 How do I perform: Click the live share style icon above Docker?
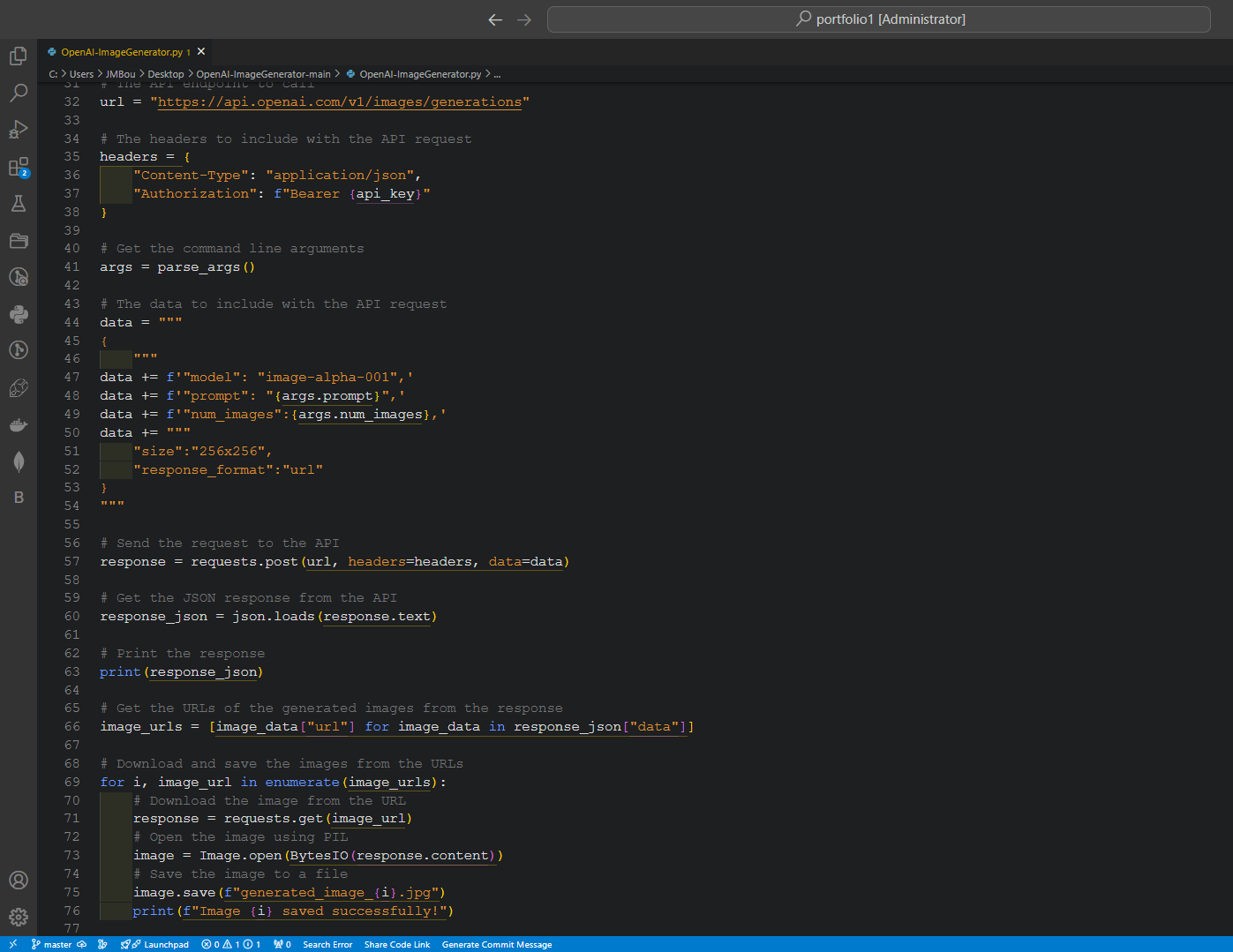tap(19, 388)
